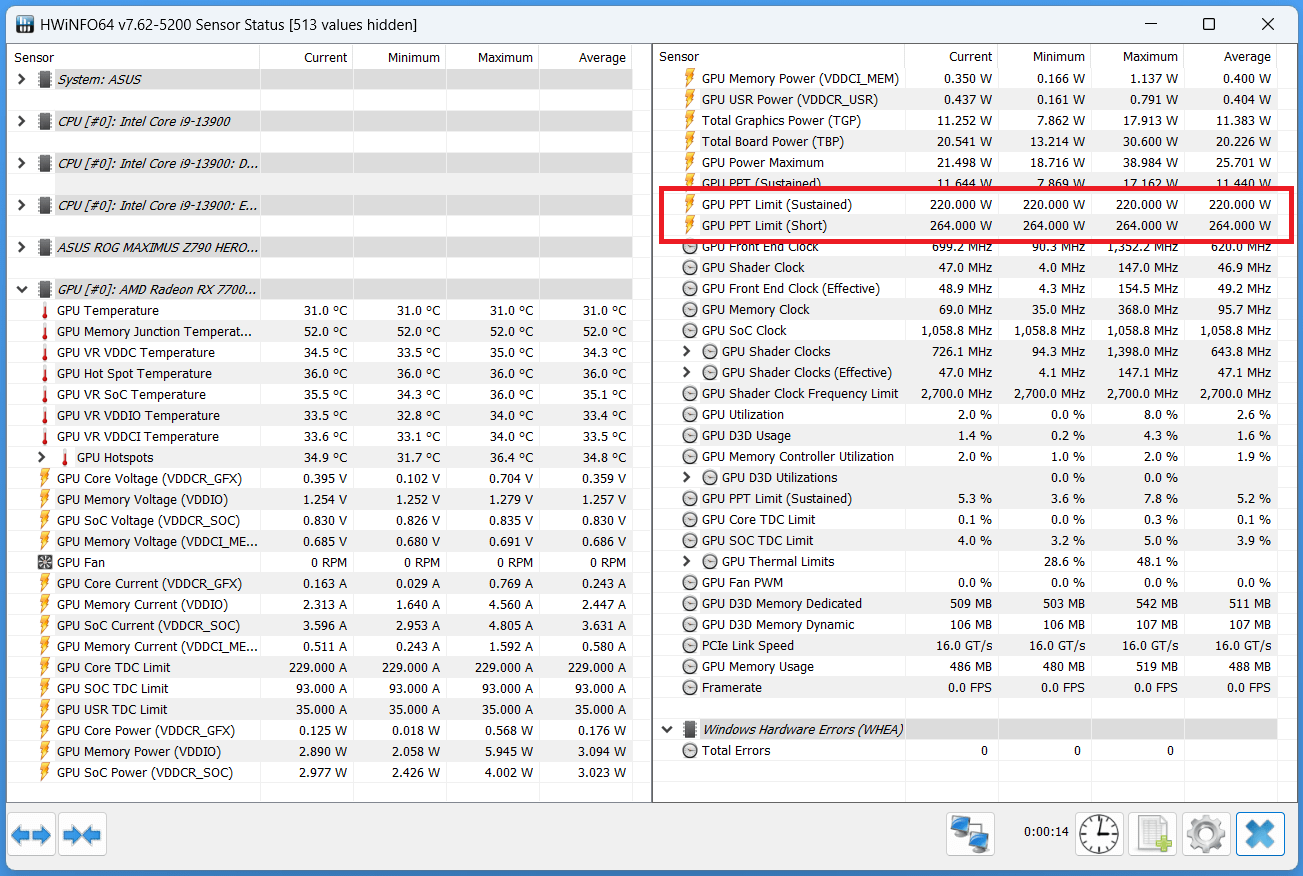Click the collapse columns arrows button
This screenshot has width=1303, height=876.
pos(82,834)
